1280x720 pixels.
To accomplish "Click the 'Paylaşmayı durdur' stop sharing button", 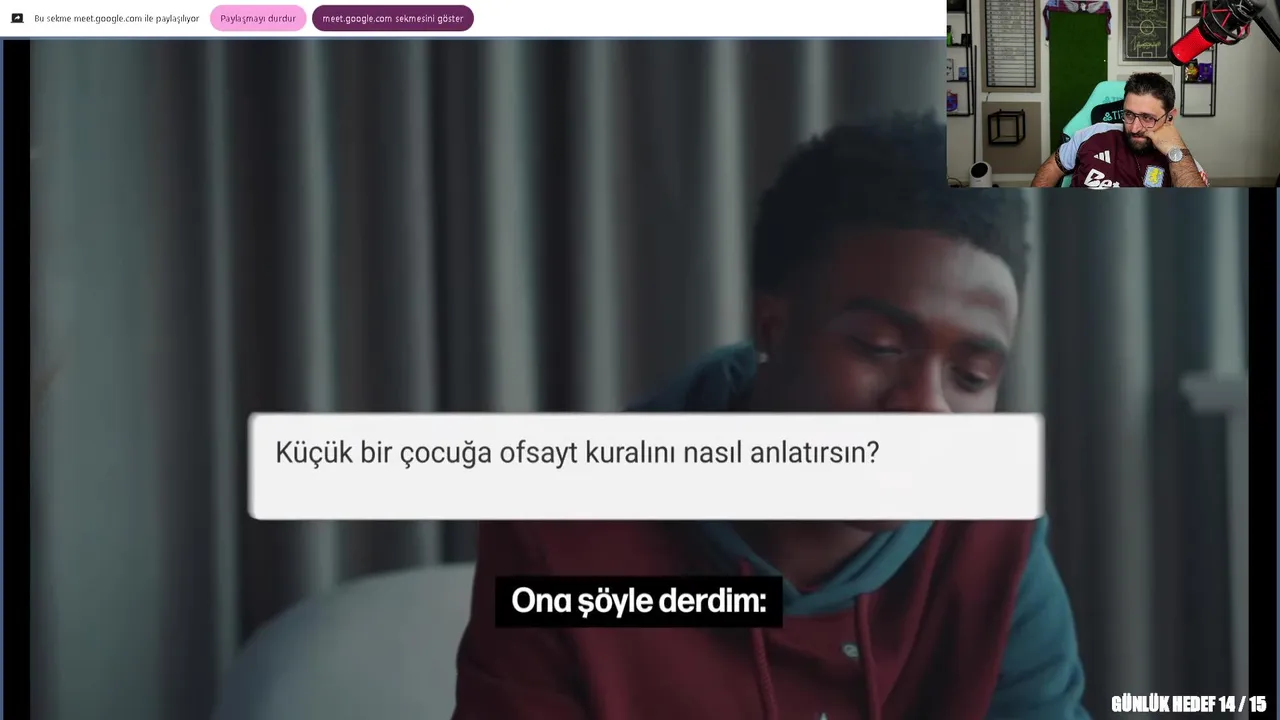I will [x=258, y=18].
